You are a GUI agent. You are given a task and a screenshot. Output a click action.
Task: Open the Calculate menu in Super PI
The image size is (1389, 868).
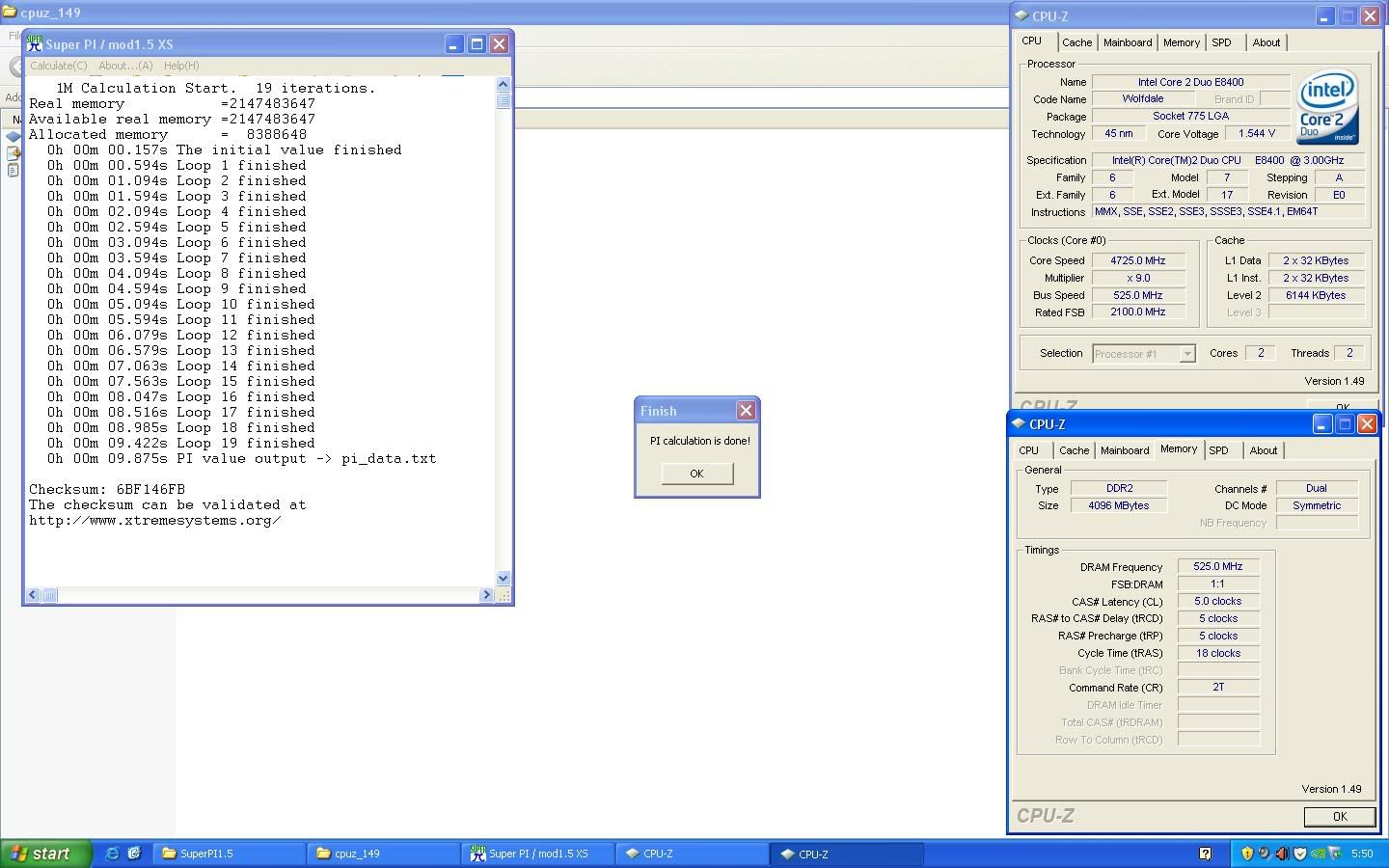tap(58, 66)
